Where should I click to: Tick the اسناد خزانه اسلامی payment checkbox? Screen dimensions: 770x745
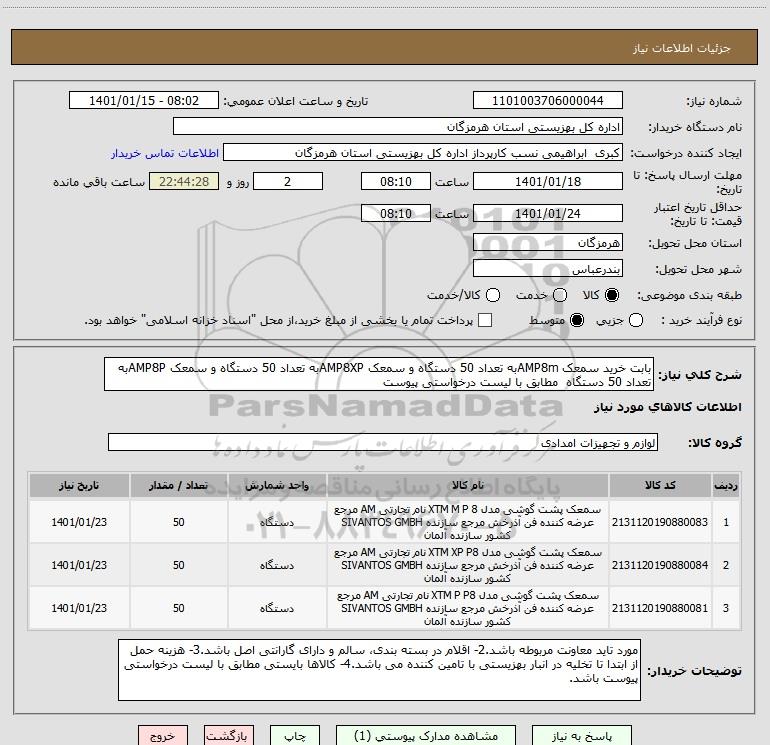[485, 320]
